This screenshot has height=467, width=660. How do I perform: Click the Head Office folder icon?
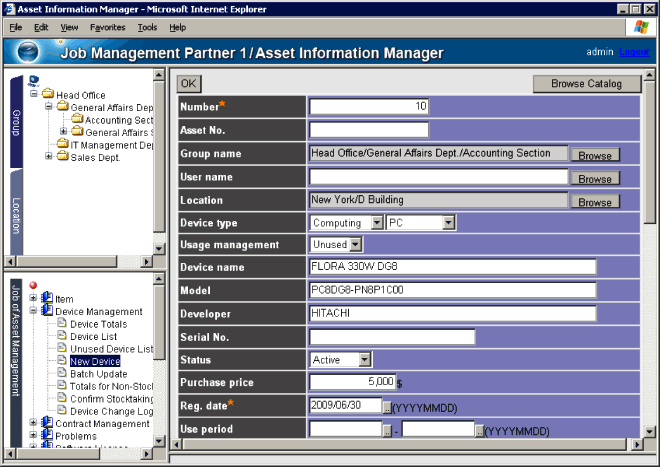click(47, 95)
